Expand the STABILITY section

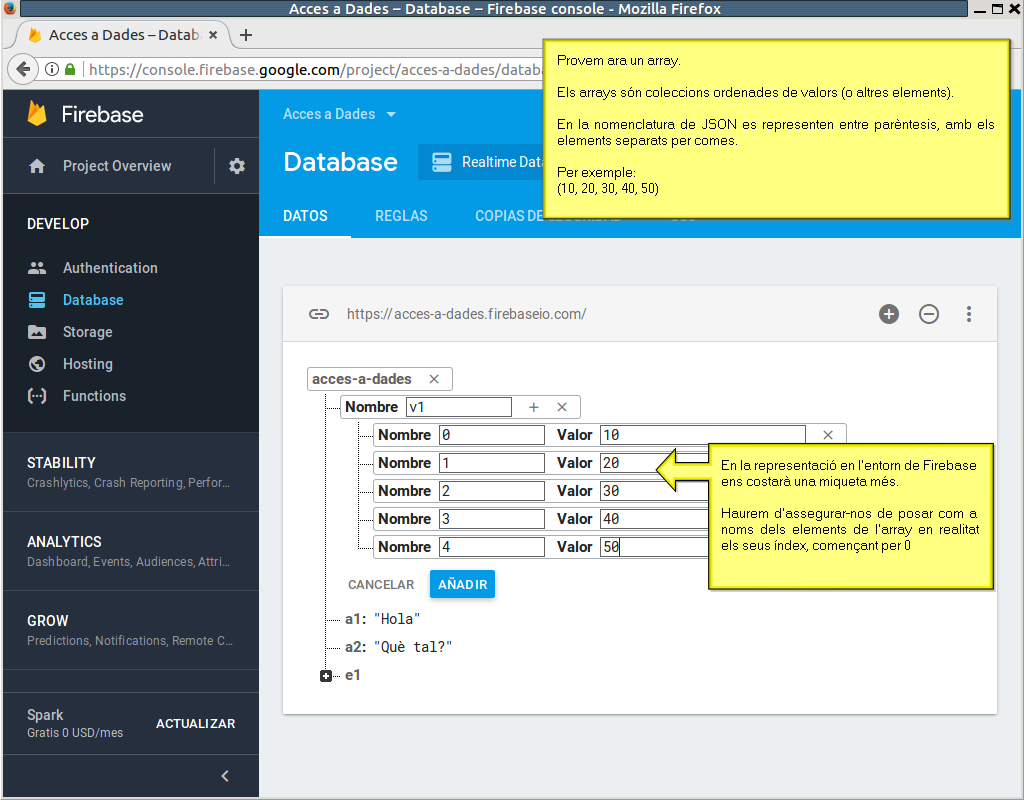click(131, 472)
